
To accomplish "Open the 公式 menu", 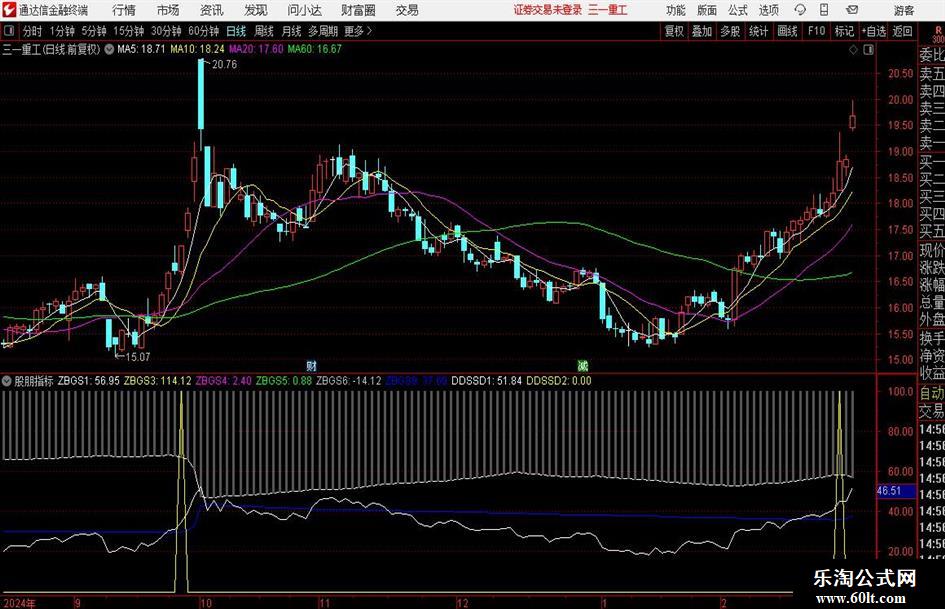I will (738, 10).
